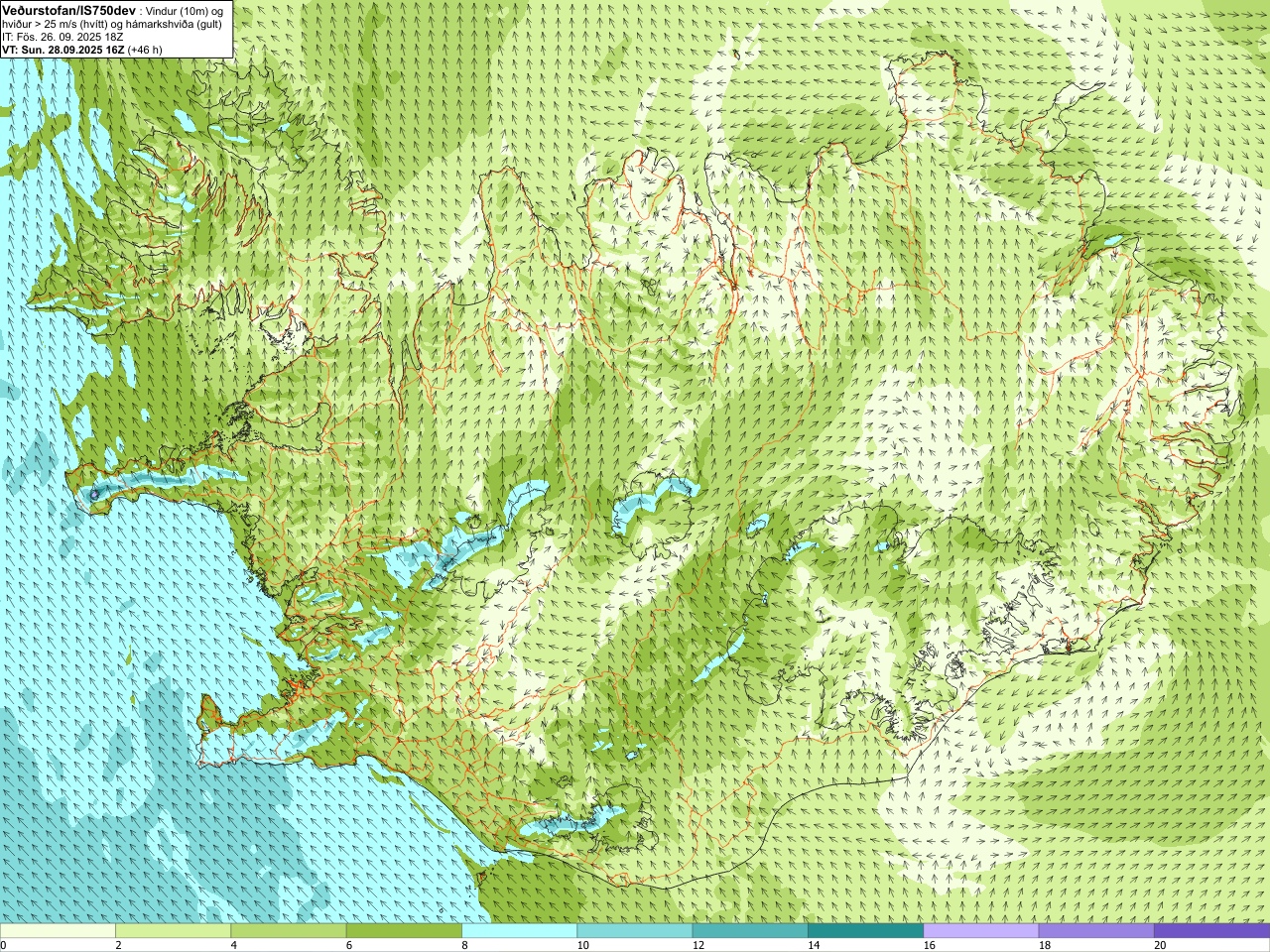Image resolution: width=1270 pixels, height=952 pixels.
Task: Click the legend tick label '20'
Action: click(1160, 945)
